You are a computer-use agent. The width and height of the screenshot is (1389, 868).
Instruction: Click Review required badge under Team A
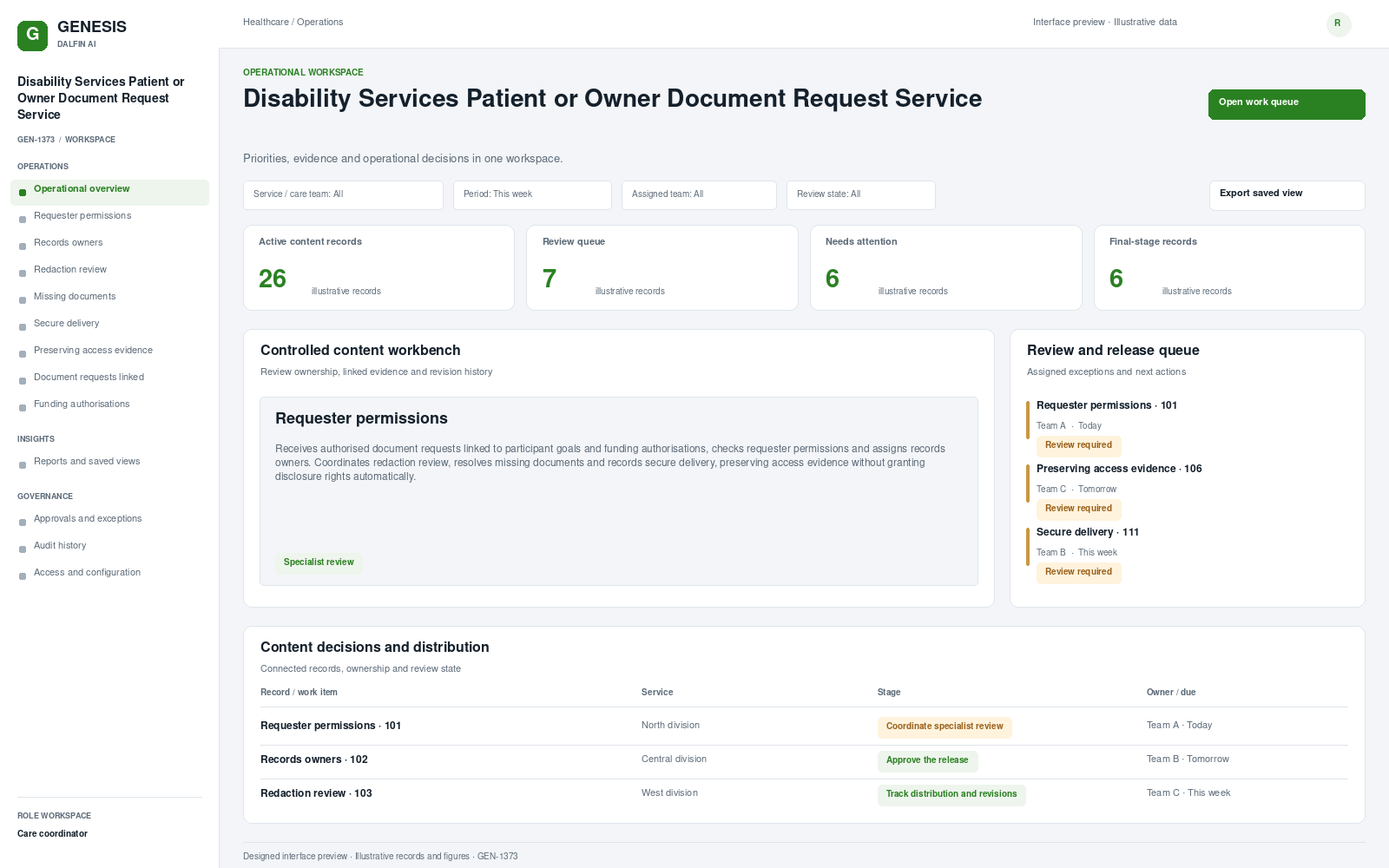point(1078,445)
